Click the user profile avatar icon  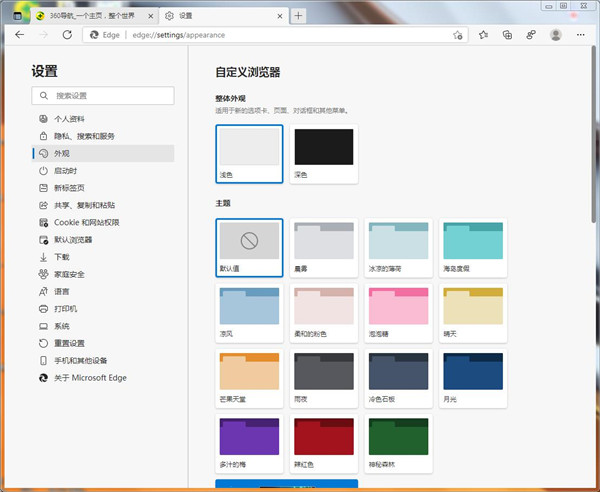click(555, 34)
